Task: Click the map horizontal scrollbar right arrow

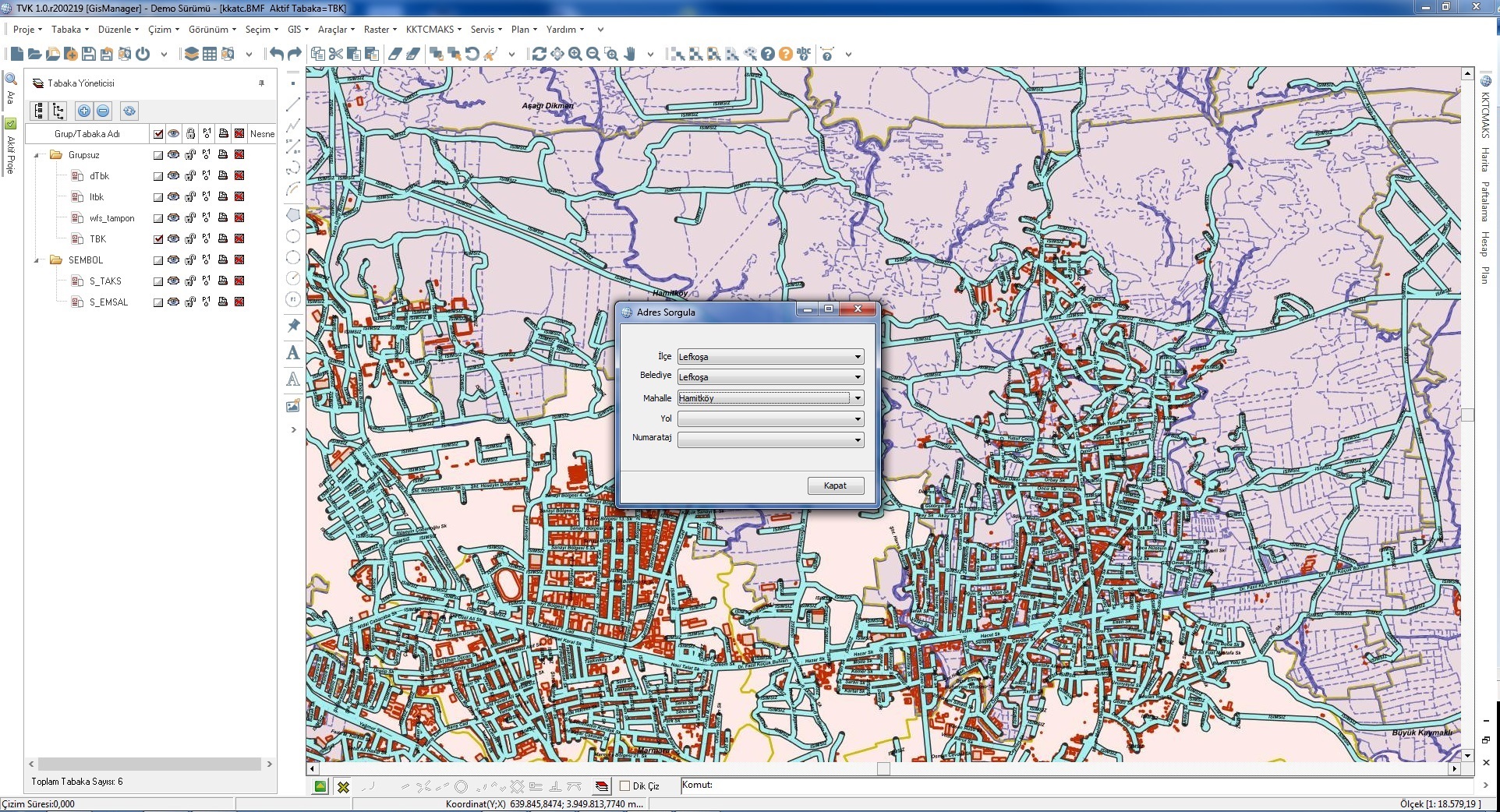Action: point(1455,768)
